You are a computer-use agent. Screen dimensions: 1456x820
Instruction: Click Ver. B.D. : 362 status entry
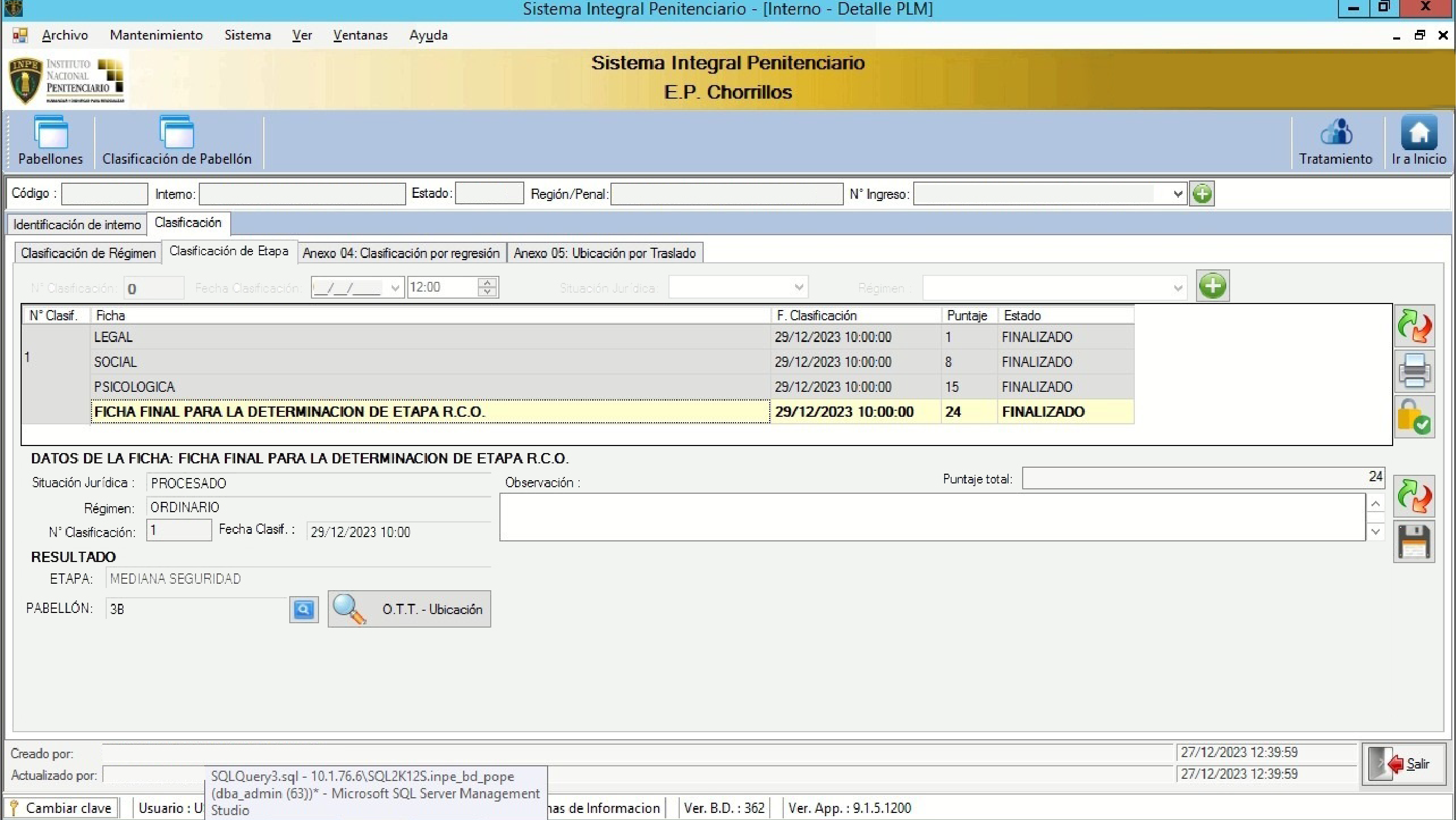pos(724,808)
